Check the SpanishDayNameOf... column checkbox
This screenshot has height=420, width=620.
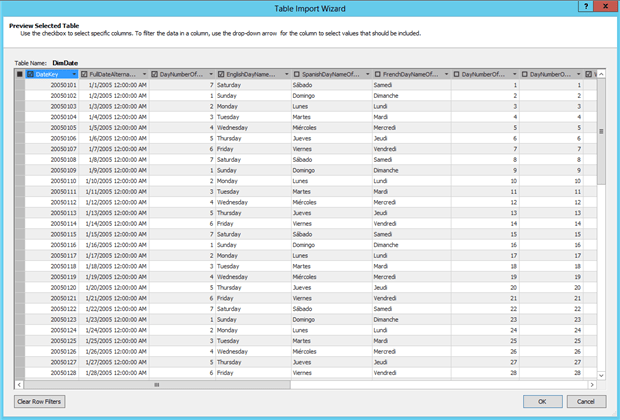click(x=297, y=74)
